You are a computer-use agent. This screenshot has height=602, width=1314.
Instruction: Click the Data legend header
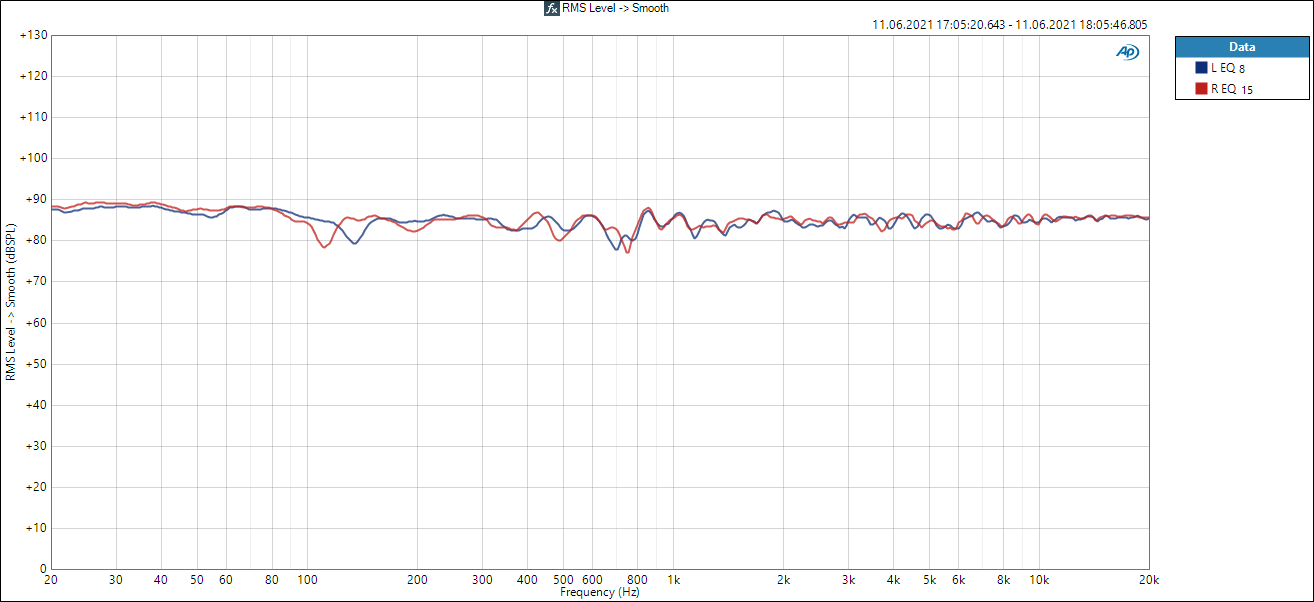1242,47
